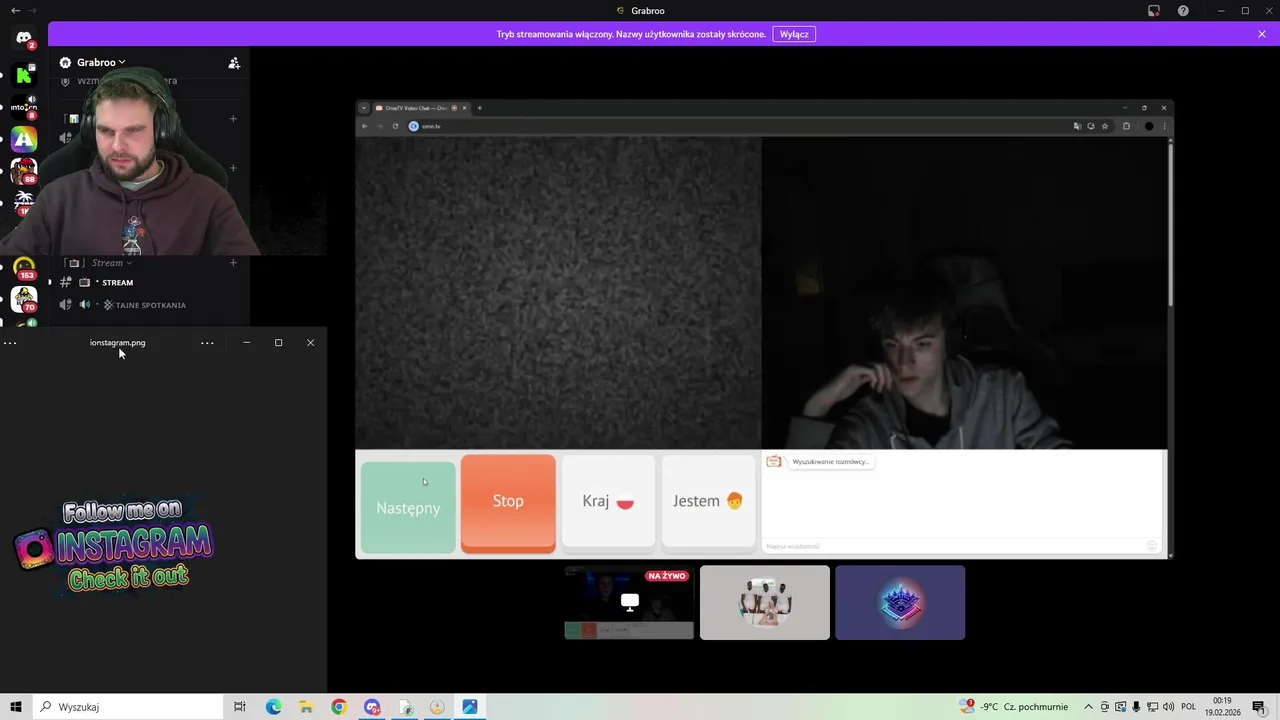
Task: Reload the page in streamed browser
Action: (395, 126)
